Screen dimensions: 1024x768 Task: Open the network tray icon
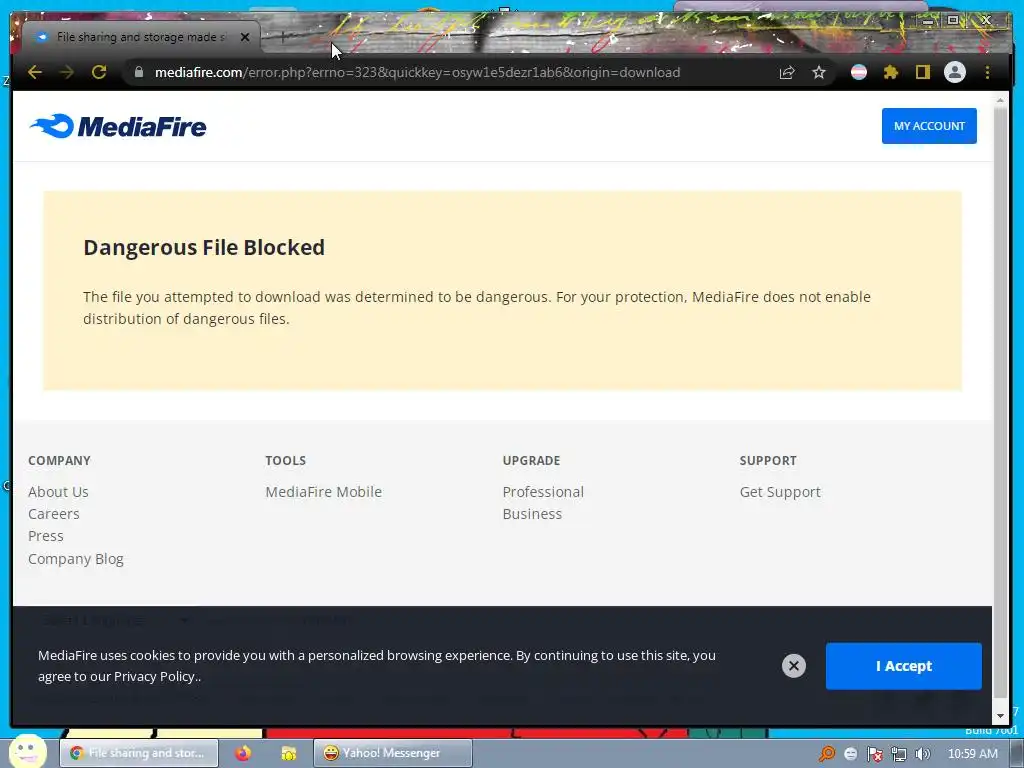[x=899, y=754]
